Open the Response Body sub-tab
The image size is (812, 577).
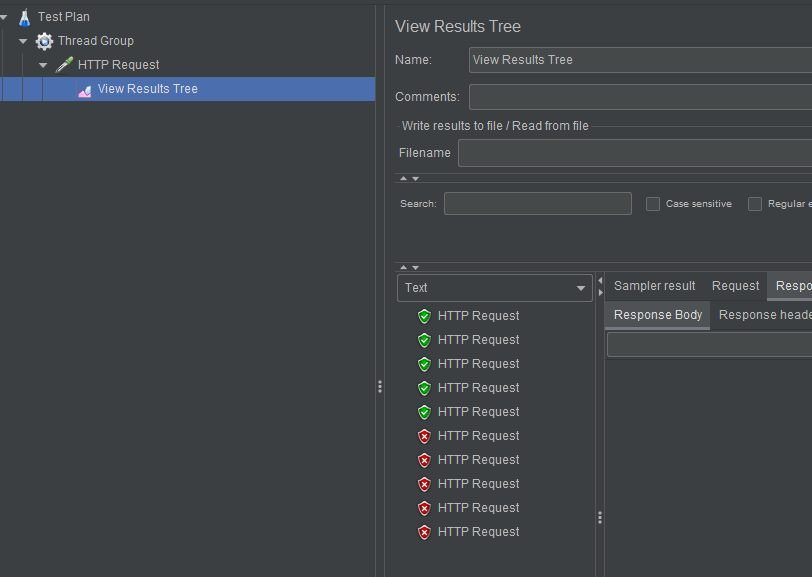coord(658,315)
